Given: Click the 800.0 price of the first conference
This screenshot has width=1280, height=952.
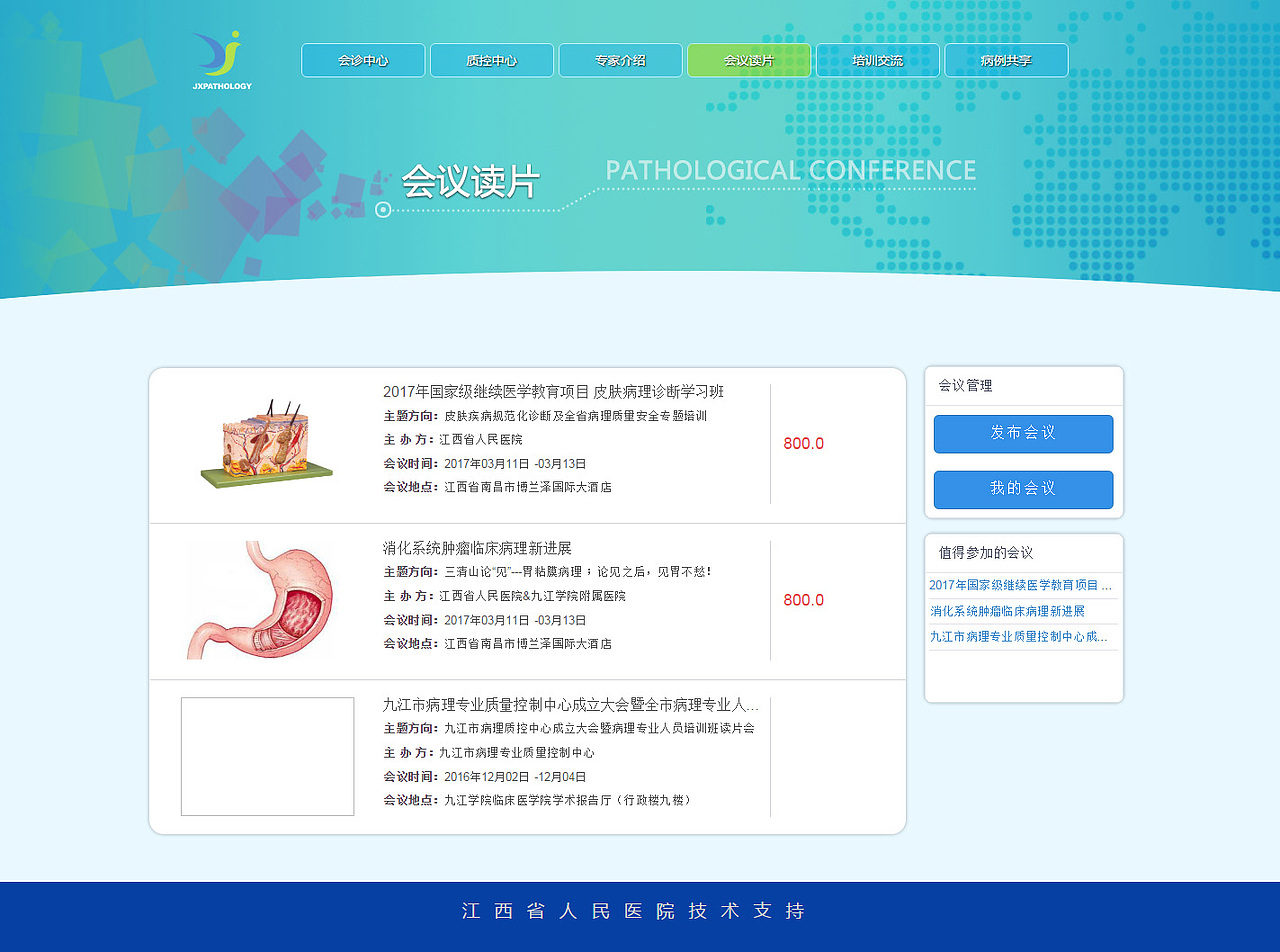Looking at the screenshot, I should tap(803, 443).
